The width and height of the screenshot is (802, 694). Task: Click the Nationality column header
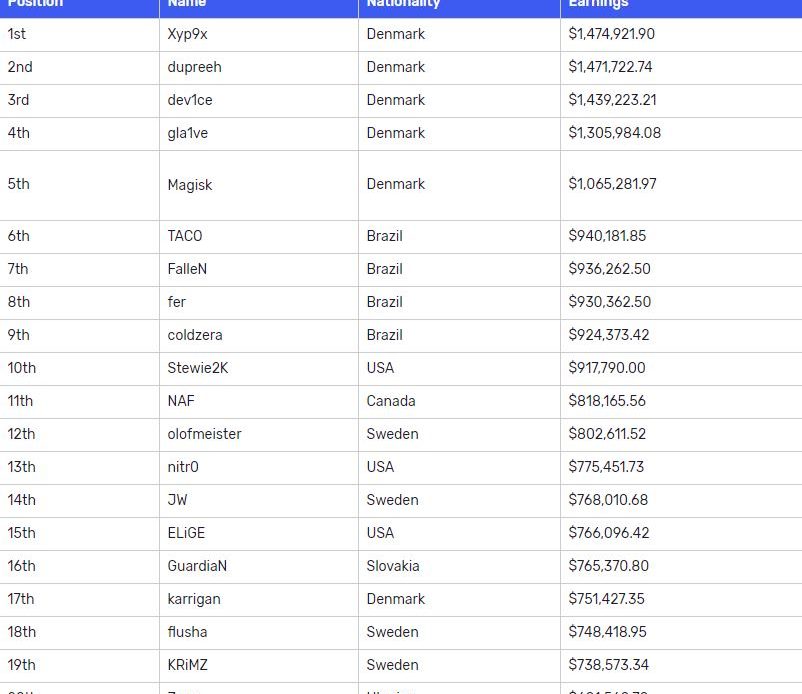click(403, 5)
